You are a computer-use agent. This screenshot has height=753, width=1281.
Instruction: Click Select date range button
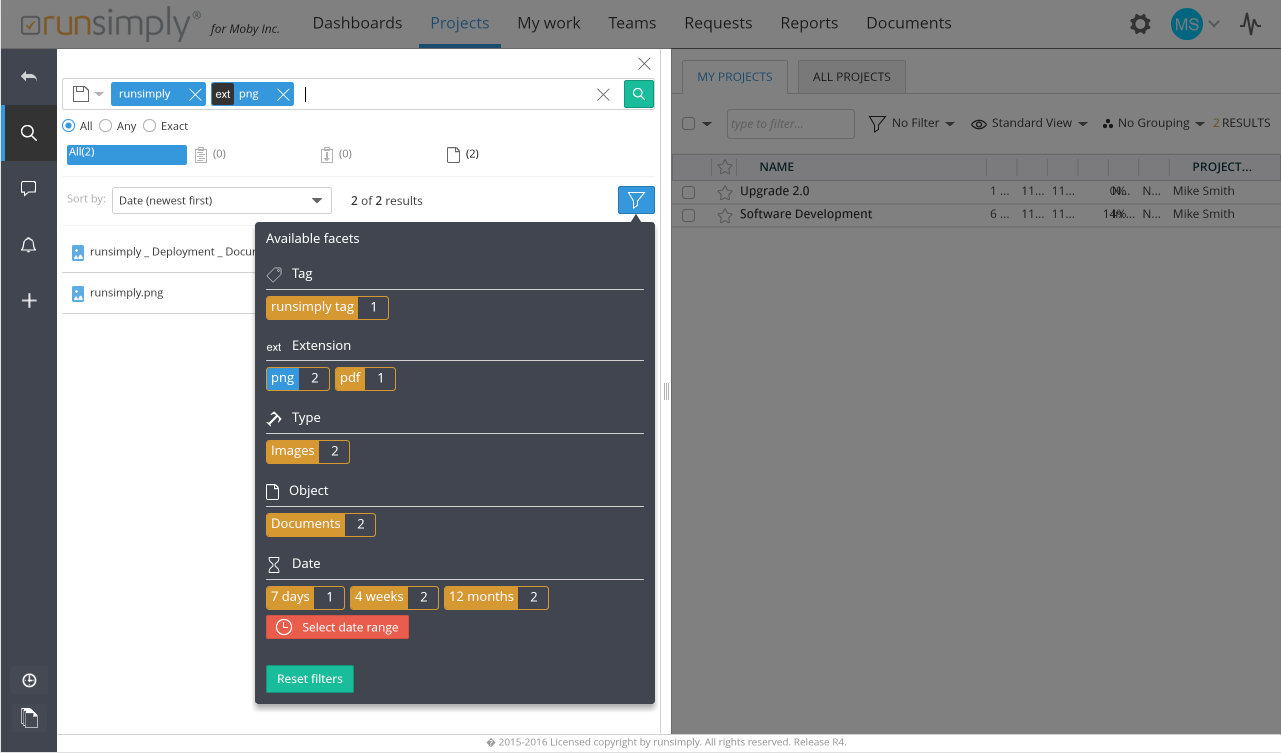coord(338,627)
